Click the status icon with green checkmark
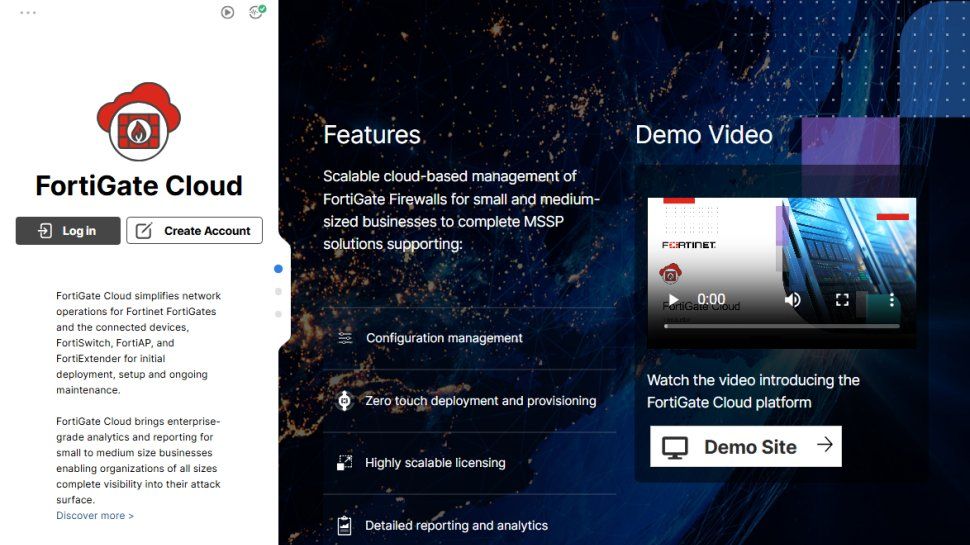The image size is (970, 545). click(x=257, y=12)
